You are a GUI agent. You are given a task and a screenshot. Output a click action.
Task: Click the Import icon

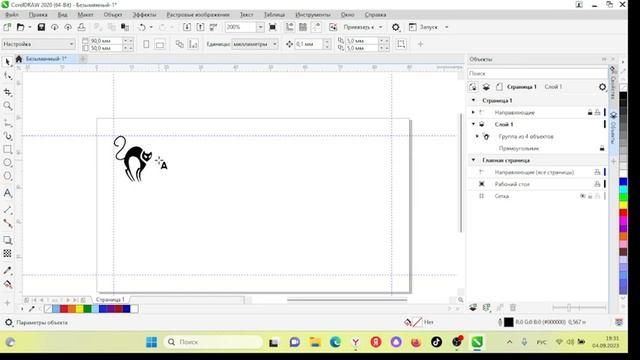(187, 27)
